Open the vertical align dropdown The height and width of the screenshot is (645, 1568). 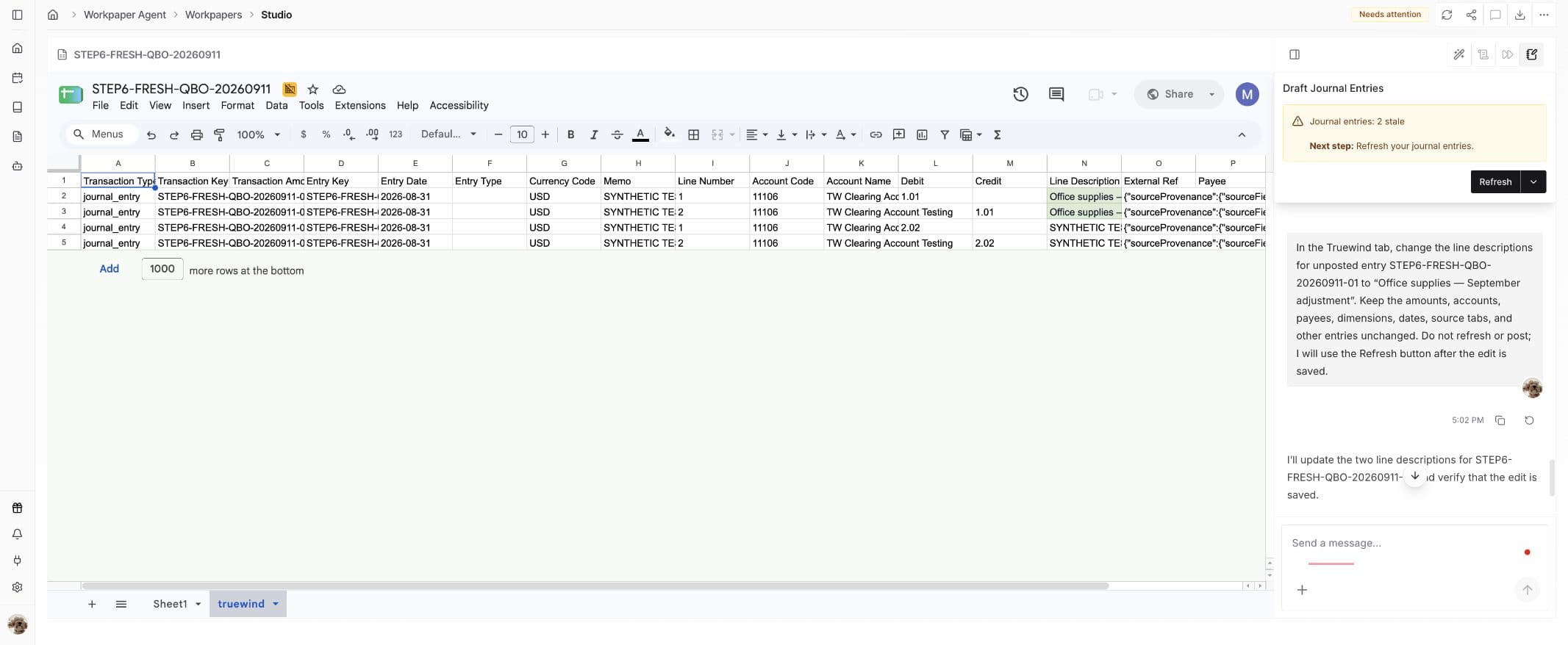tap(787, 134)
